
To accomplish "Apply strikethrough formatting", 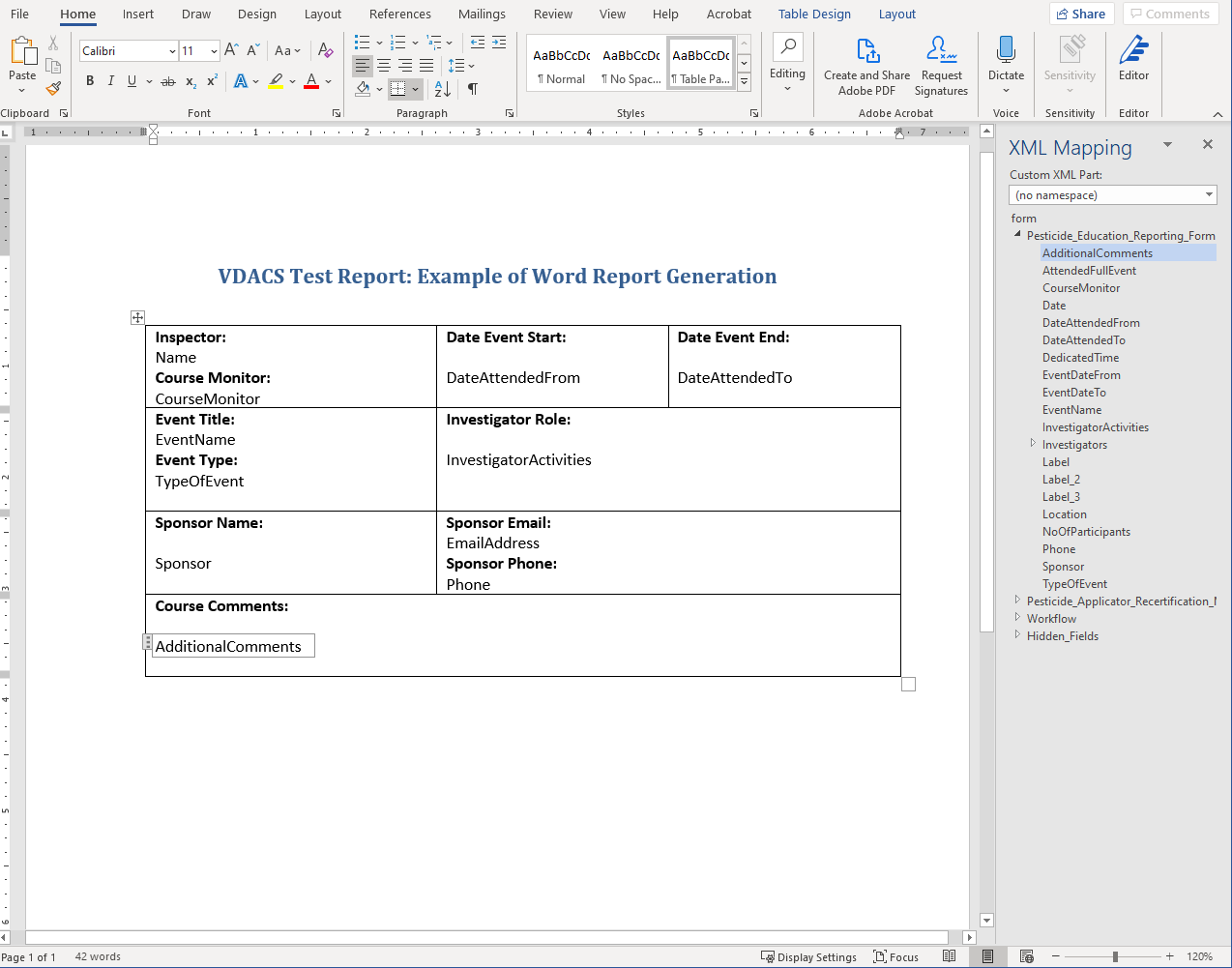I will (168, 81).
